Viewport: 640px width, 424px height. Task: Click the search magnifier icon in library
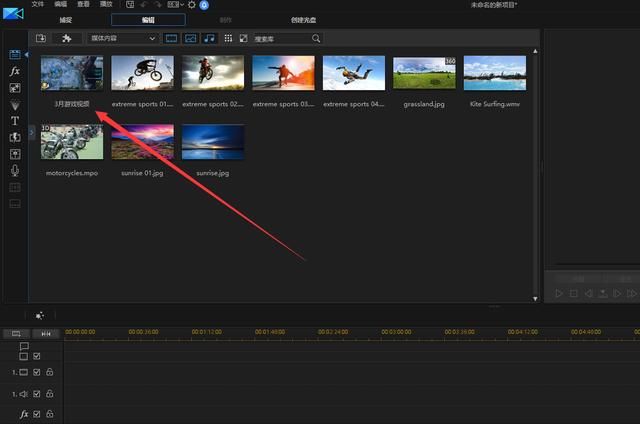coord(316,38)
